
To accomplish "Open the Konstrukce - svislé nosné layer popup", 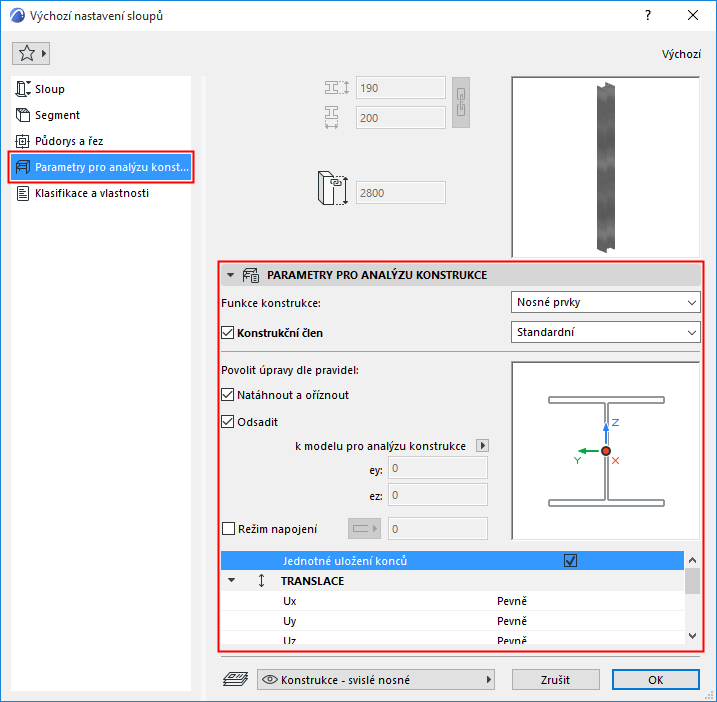I will [x=376, y=680].
